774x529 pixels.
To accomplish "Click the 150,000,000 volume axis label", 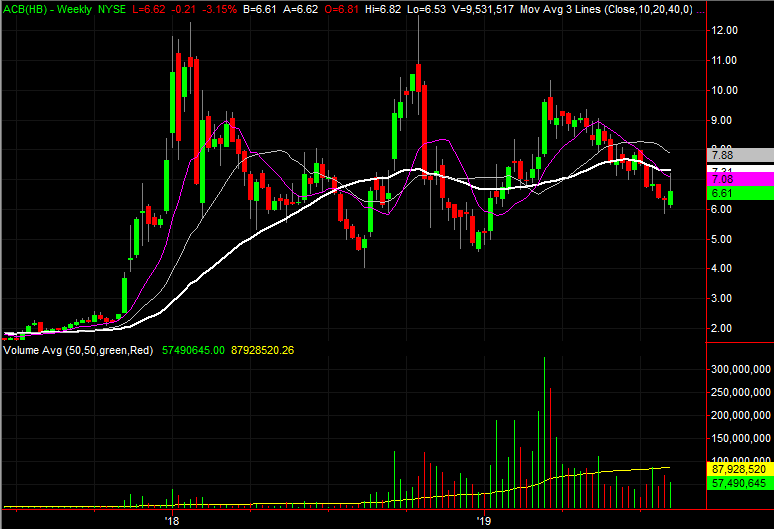I will tap(740, 438).
